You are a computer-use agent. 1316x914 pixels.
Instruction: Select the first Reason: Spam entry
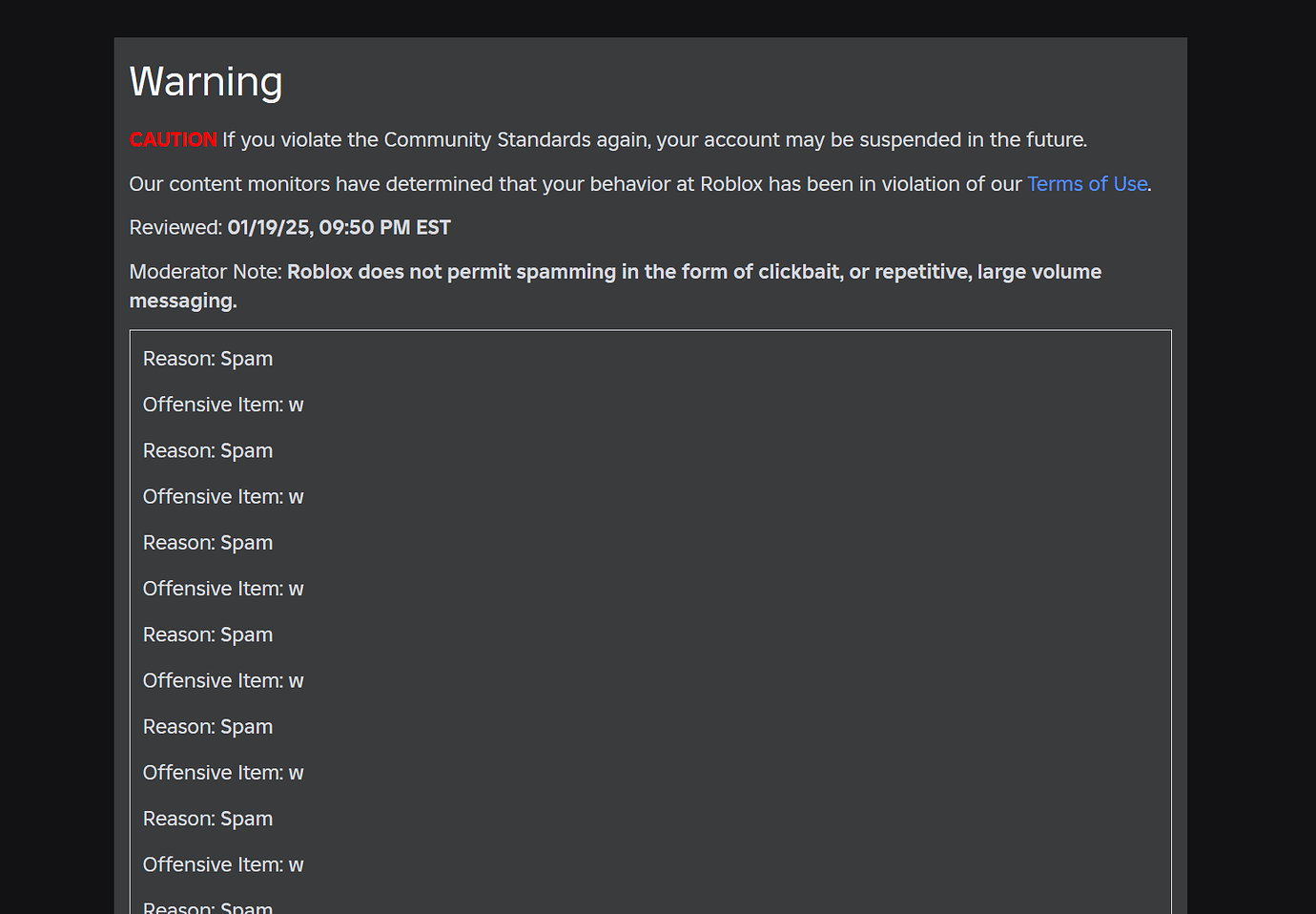tap(208, 359)
